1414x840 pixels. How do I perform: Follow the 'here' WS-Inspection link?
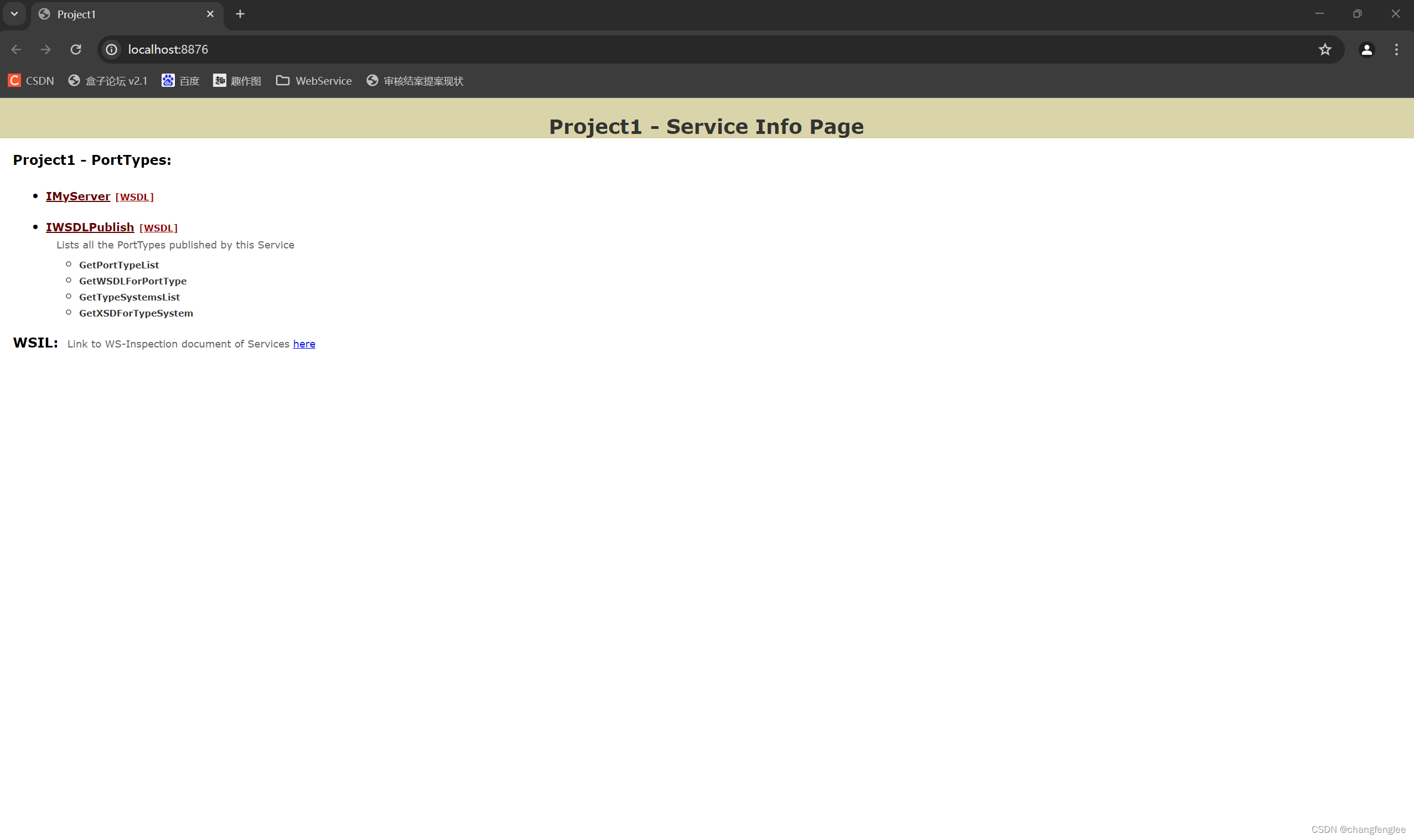[x=304, y=344]
